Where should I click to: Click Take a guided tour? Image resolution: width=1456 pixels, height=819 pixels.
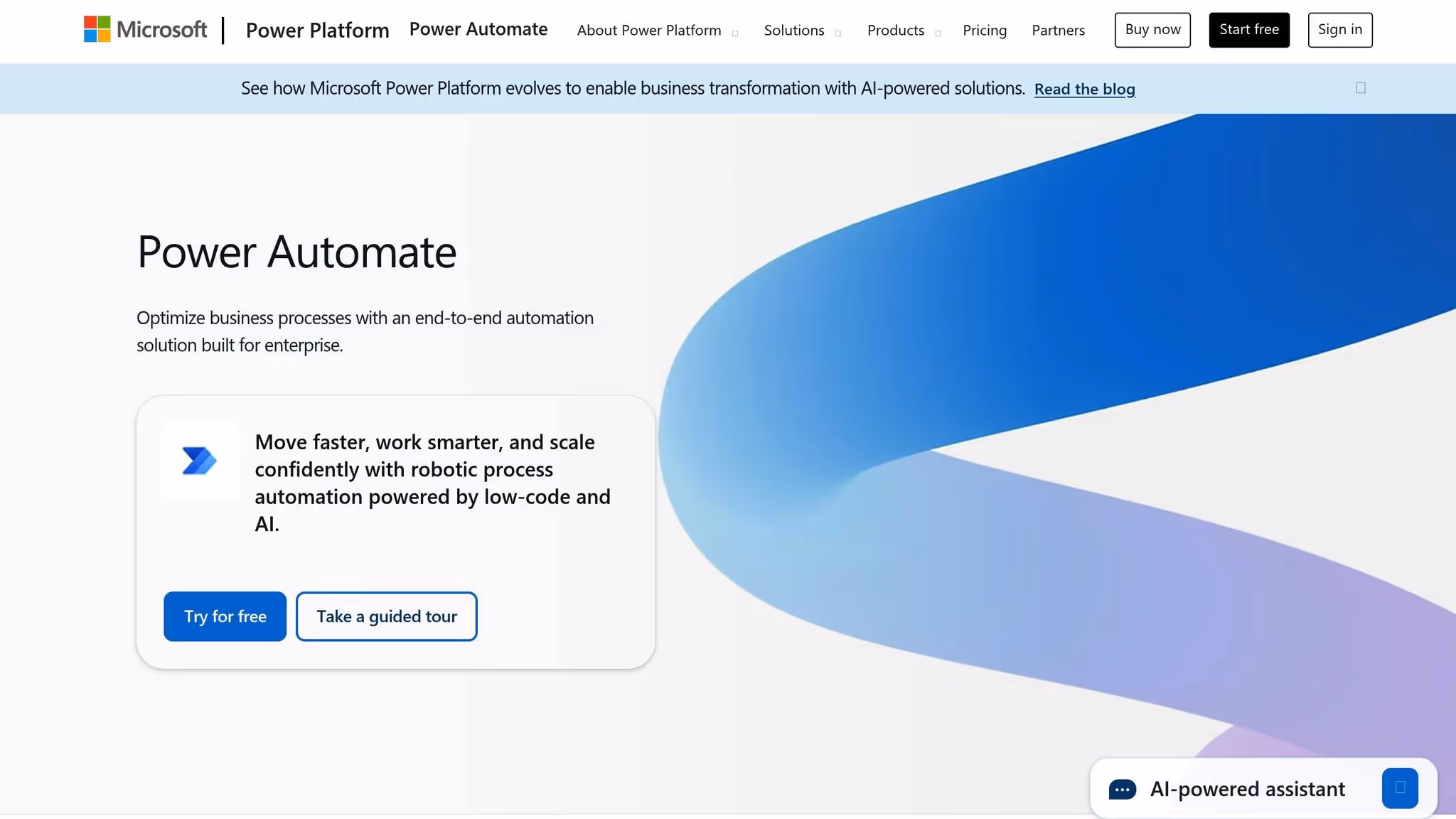[x=386, y=616]
